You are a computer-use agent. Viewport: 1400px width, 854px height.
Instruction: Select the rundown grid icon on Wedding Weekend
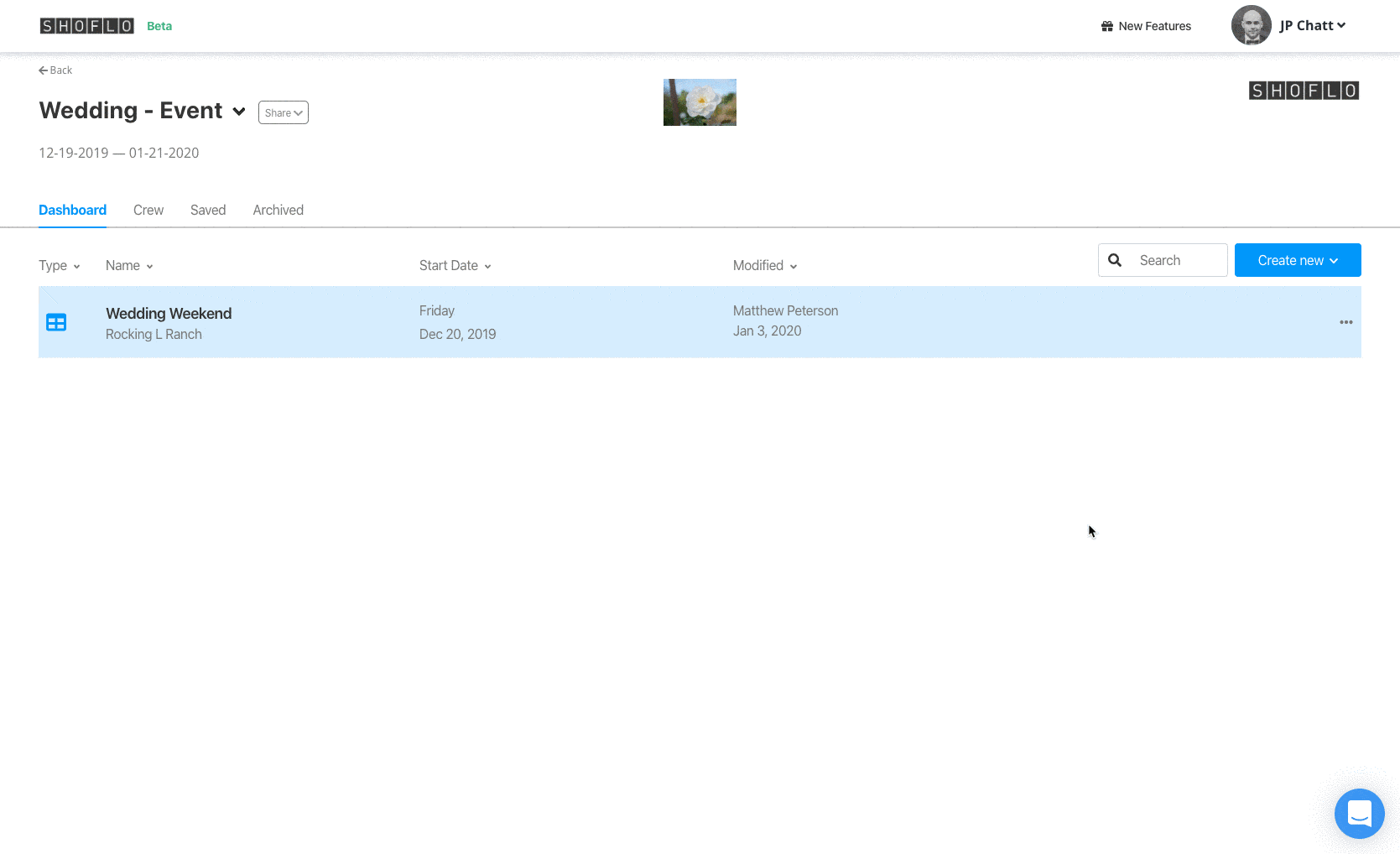point(55,322)
